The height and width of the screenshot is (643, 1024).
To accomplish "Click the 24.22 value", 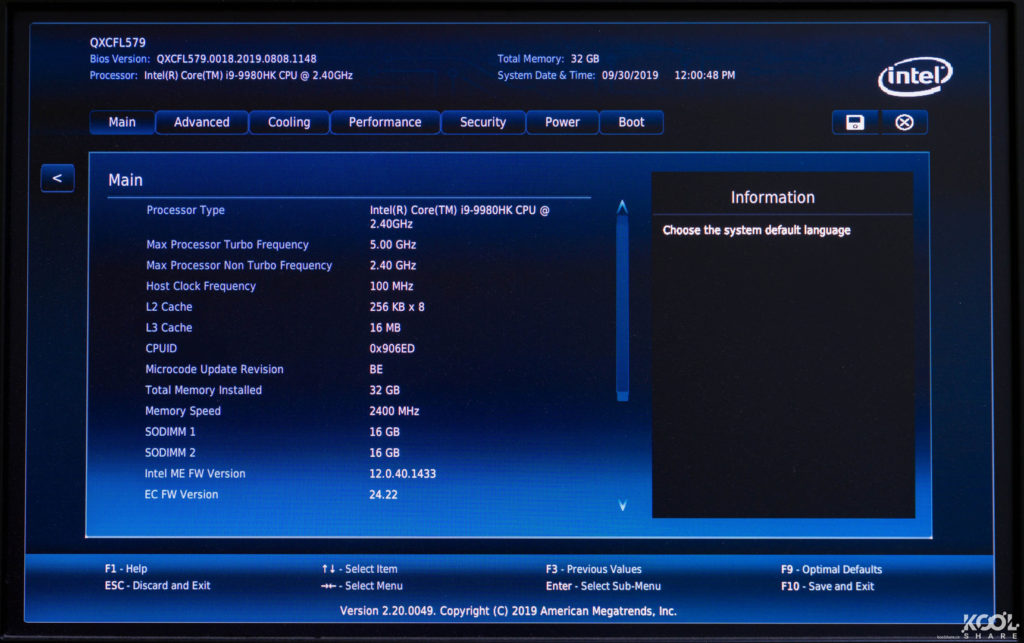I will click(x=383, y=495).
